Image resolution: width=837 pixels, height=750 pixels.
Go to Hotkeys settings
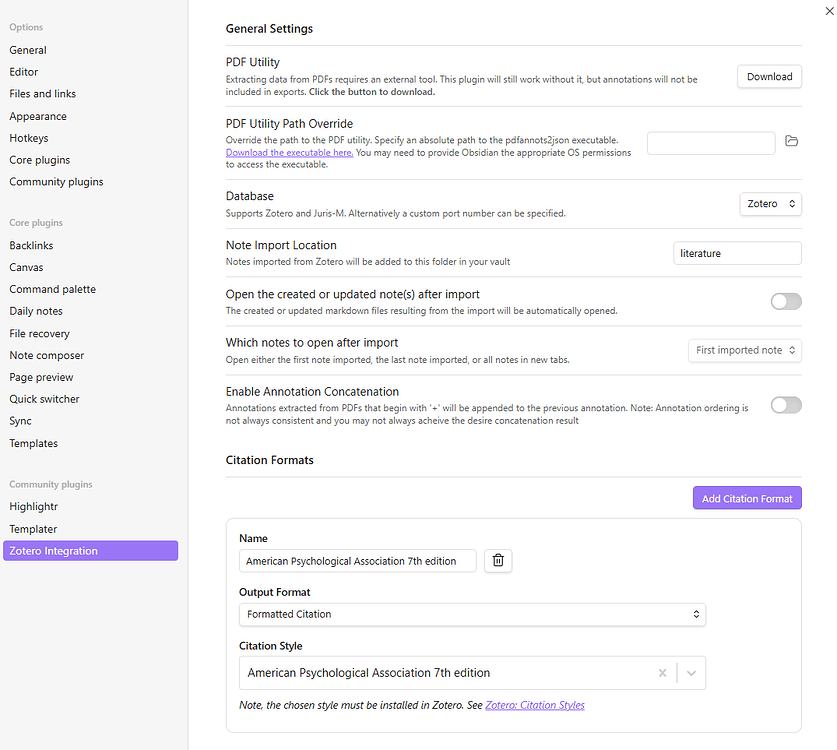pyautogui.click(x=29, y=138)
